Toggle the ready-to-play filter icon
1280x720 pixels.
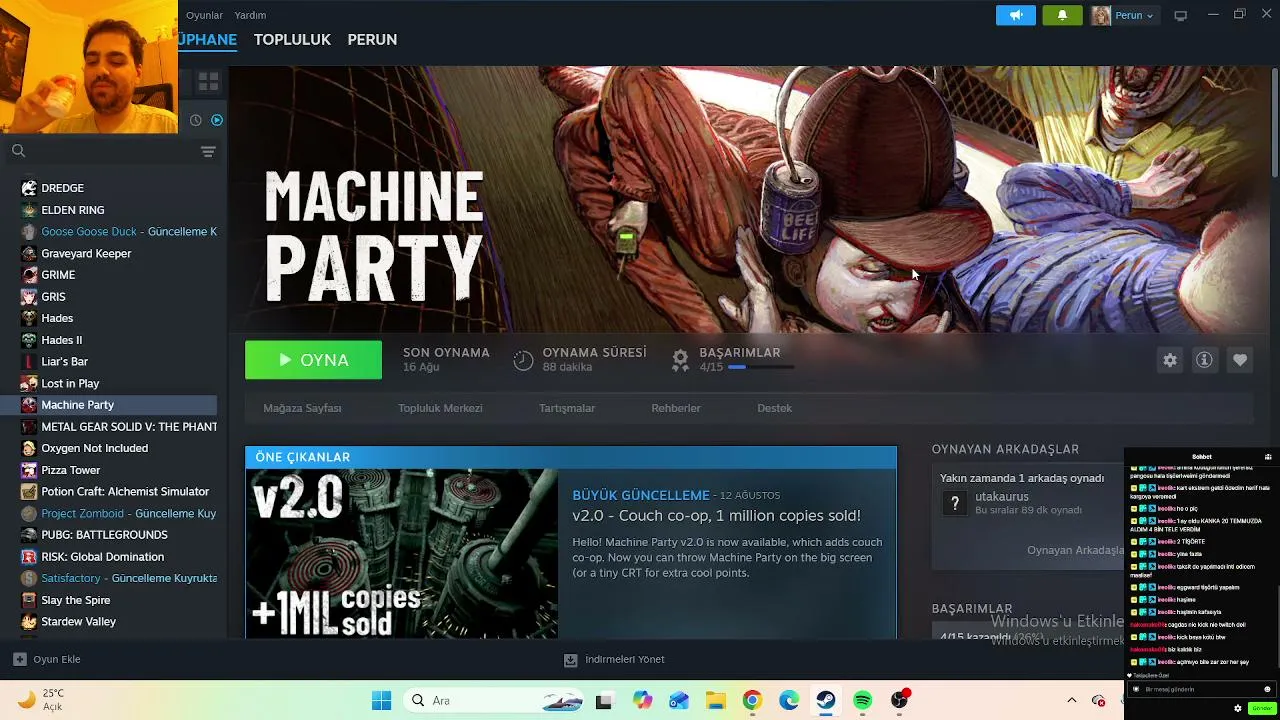click(x=217, y=120)
